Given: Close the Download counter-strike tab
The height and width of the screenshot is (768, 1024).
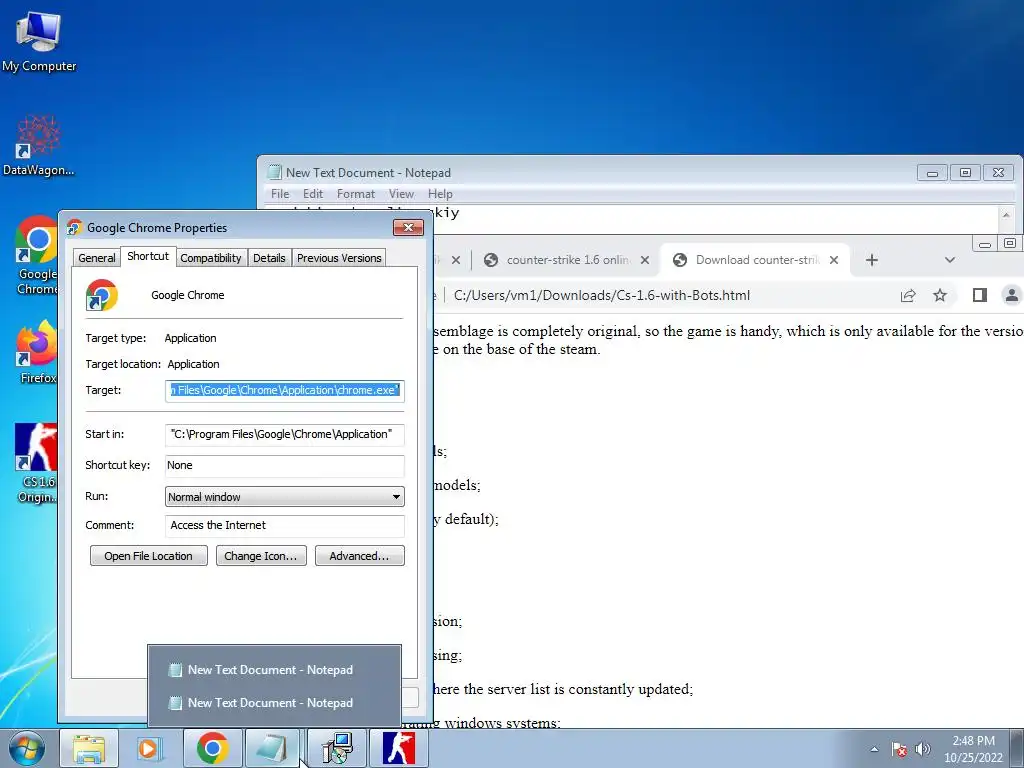Looking at the screenshot, I should (x=834, y=260).
